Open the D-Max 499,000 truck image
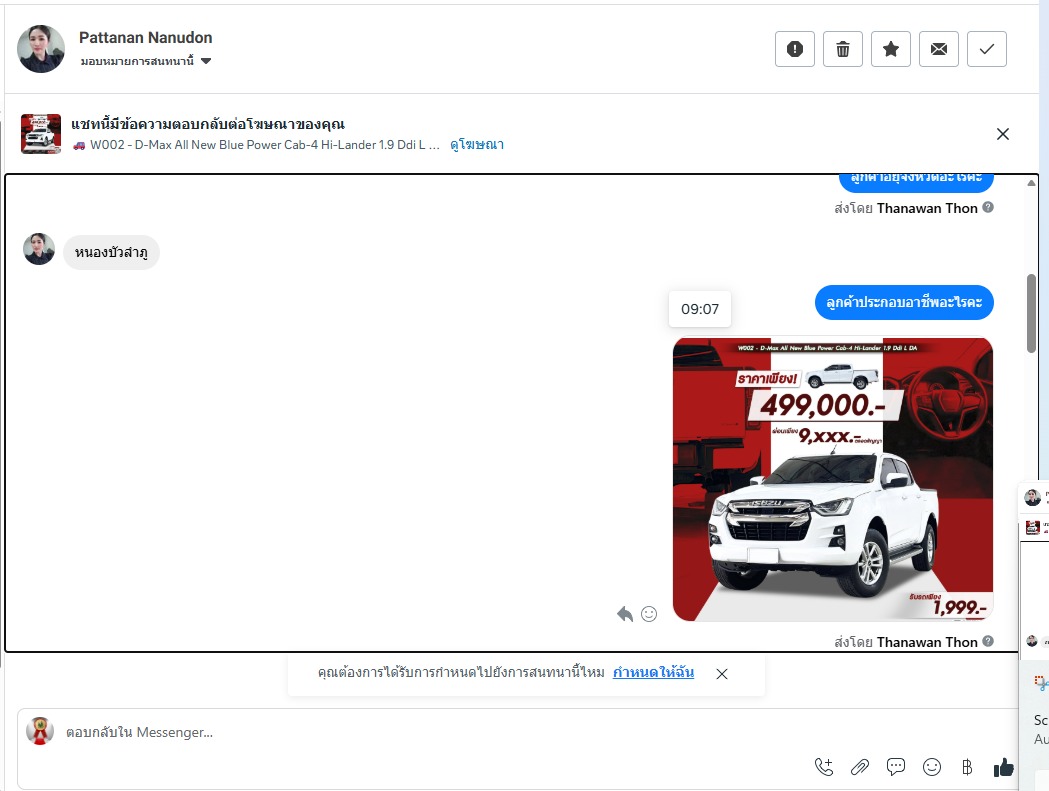Image resolution: width=1049 pixels, height=791 pixels. point(833,479)
